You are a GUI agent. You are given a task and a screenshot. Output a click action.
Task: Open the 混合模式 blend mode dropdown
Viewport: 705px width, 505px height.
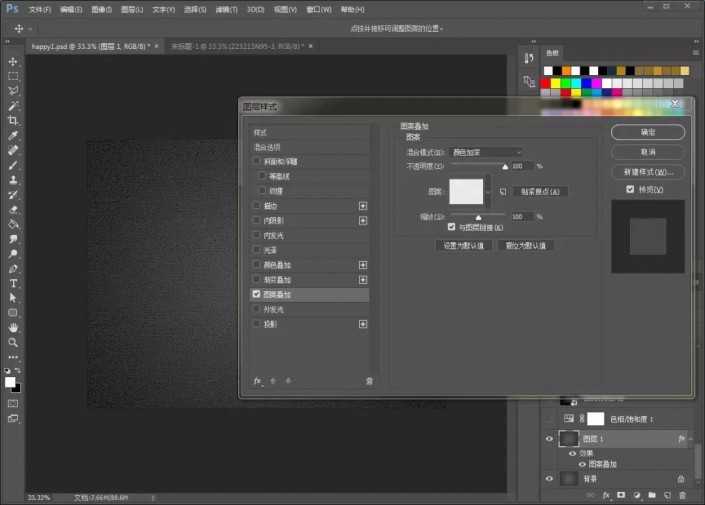point(485,152)
